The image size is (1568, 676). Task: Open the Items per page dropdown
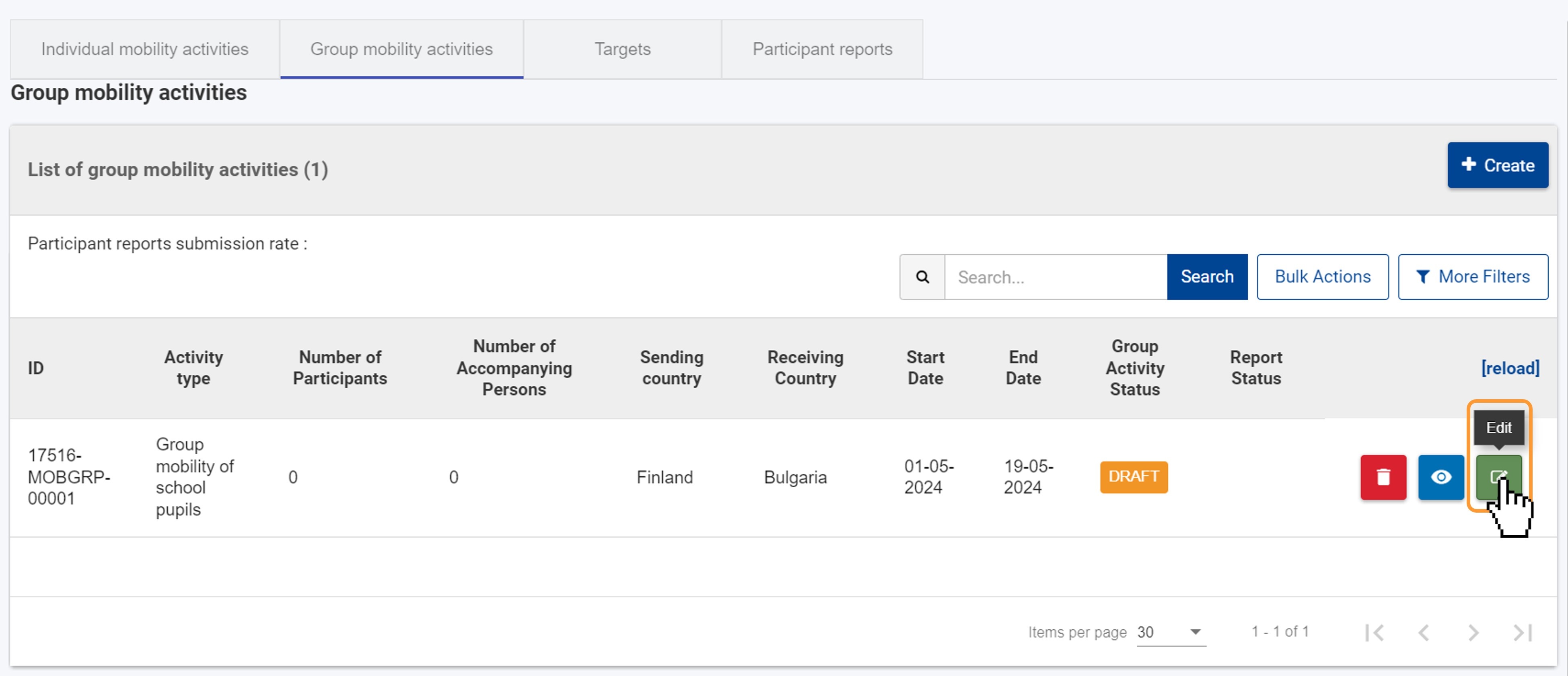point(1171,632)
